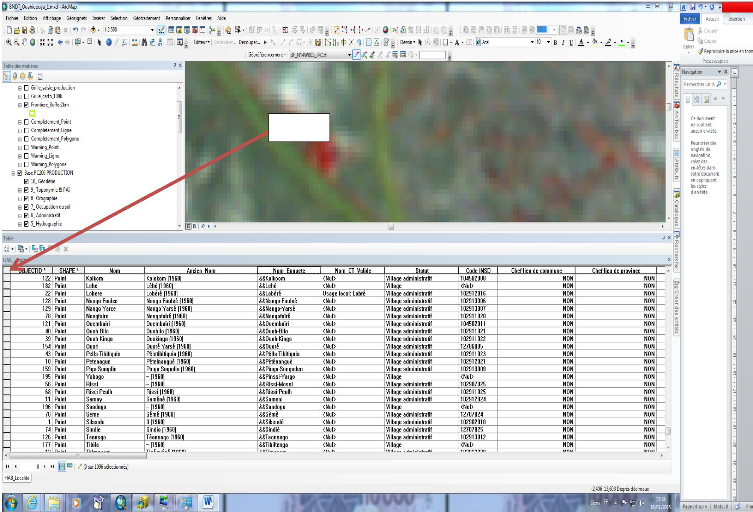Select the Zoom In magnifier tool
This screenshot has width=753, height=512.
[9, 43]
